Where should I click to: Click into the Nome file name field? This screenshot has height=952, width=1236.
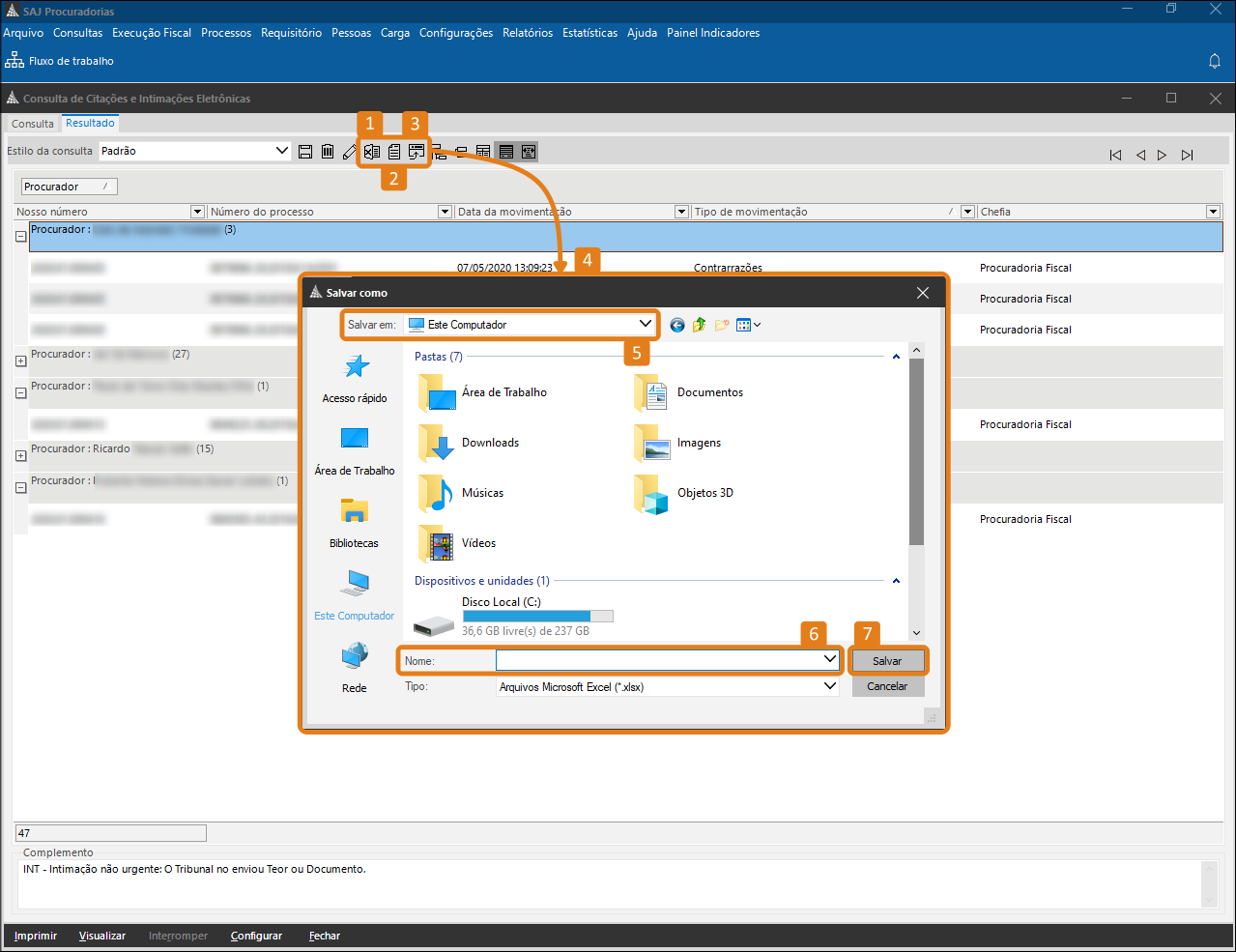click(x=657, y=660)
